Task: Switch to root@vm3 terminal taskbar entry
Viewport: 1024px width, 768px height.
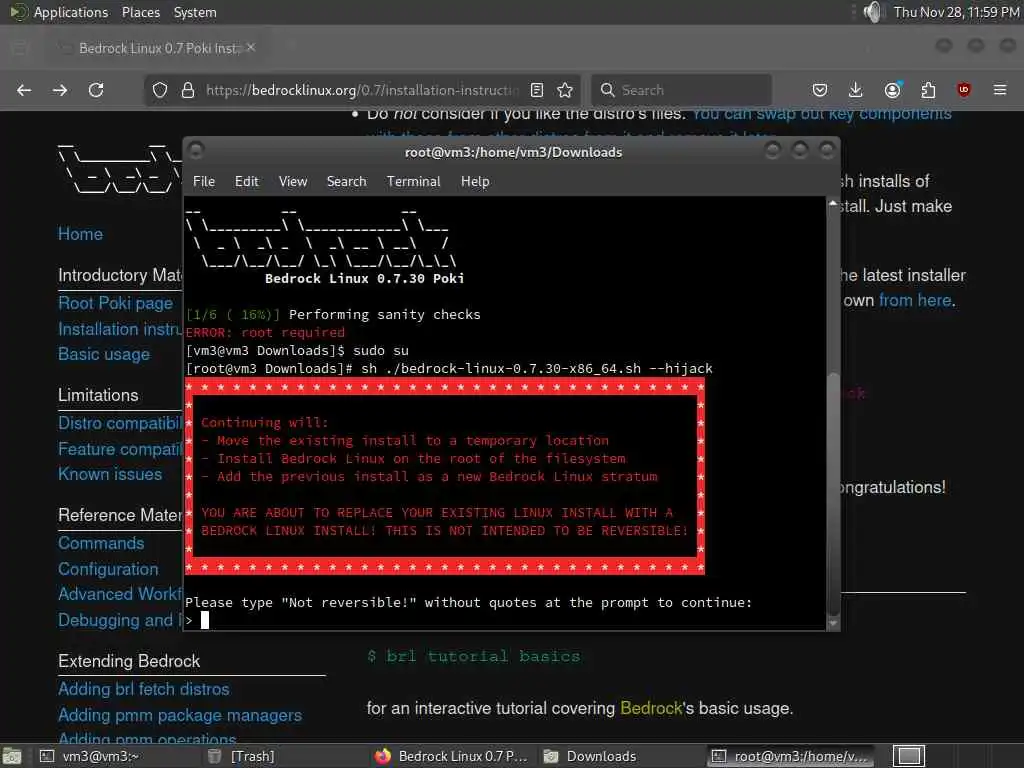Action: 790,756
